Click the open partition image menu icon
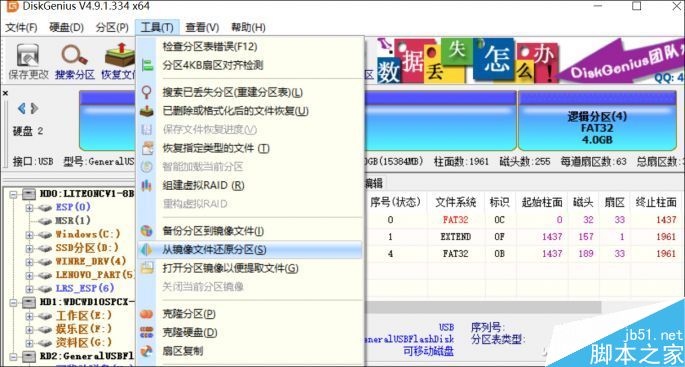This screenshot has width=685, height=367. [x=147, y=268]
